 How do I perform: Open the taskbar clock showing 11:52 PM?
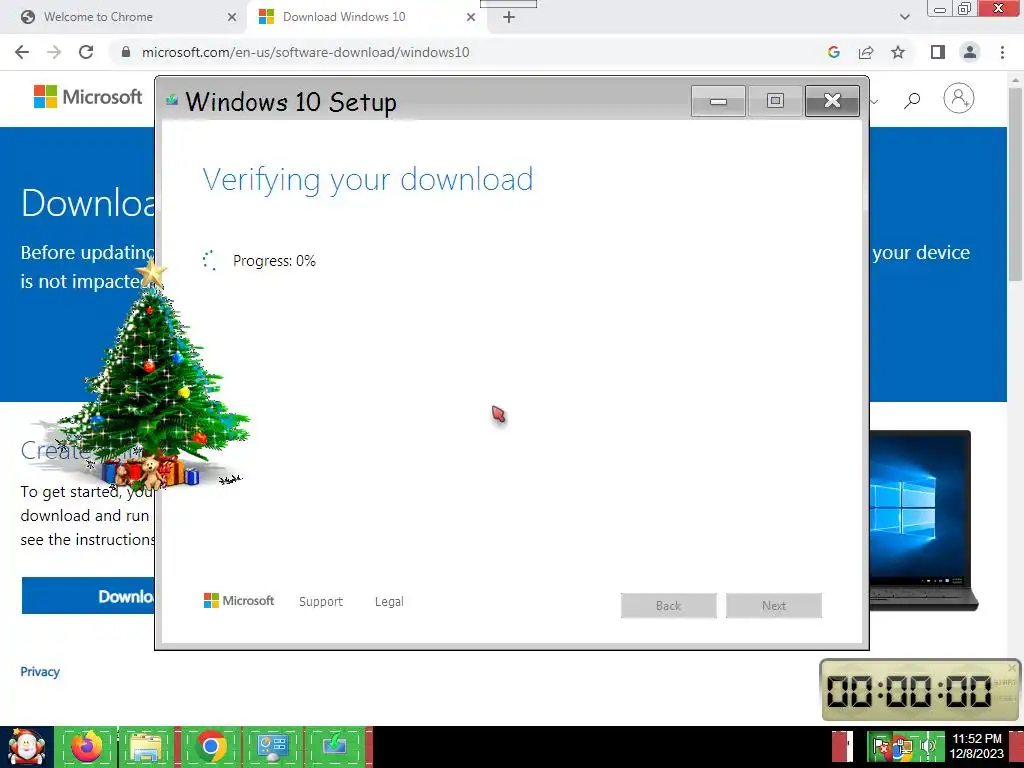click(x=976, y=746)
